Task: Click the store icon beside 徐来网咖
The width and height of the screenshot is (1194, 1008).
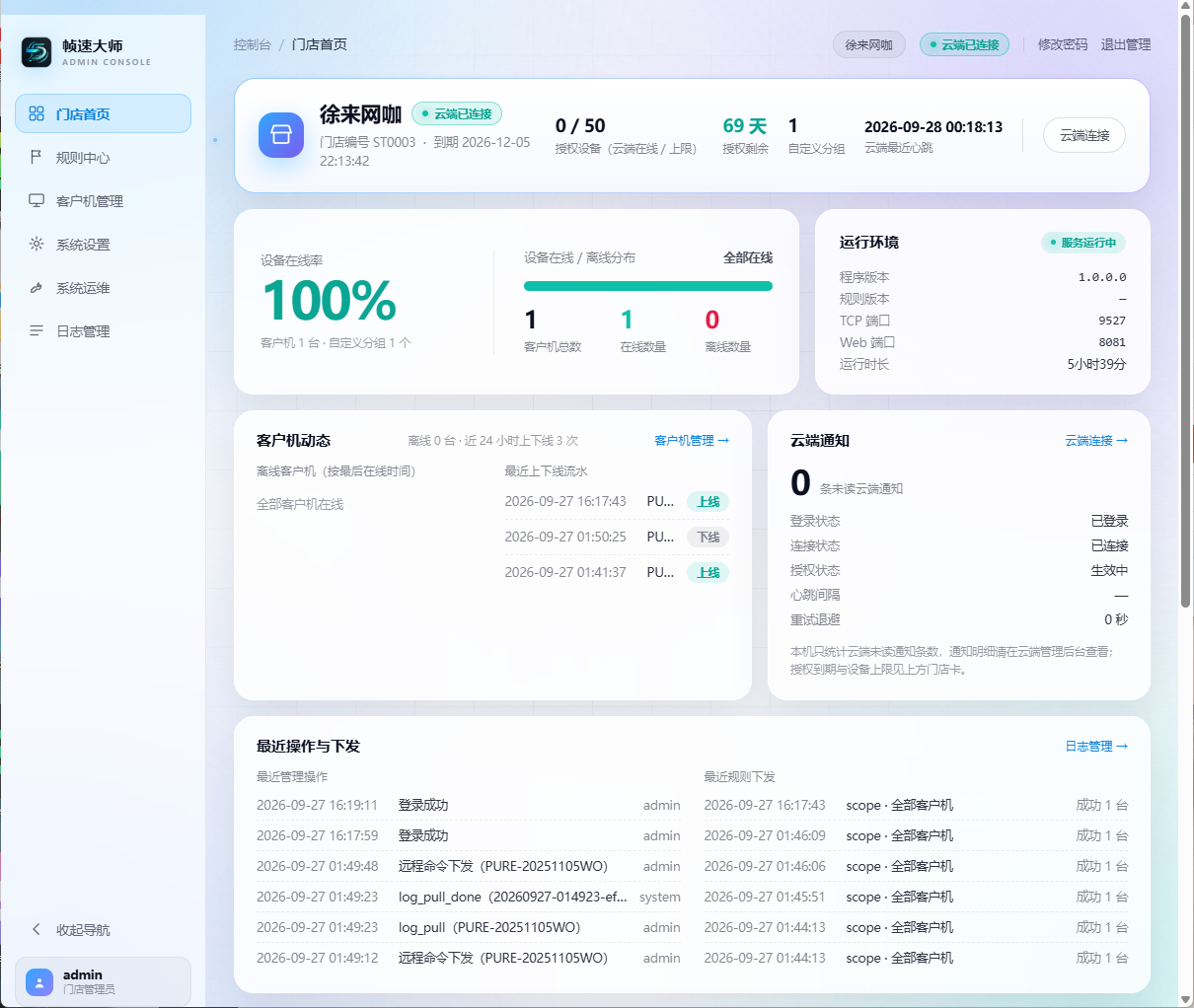Action: [x=281, y=135]
